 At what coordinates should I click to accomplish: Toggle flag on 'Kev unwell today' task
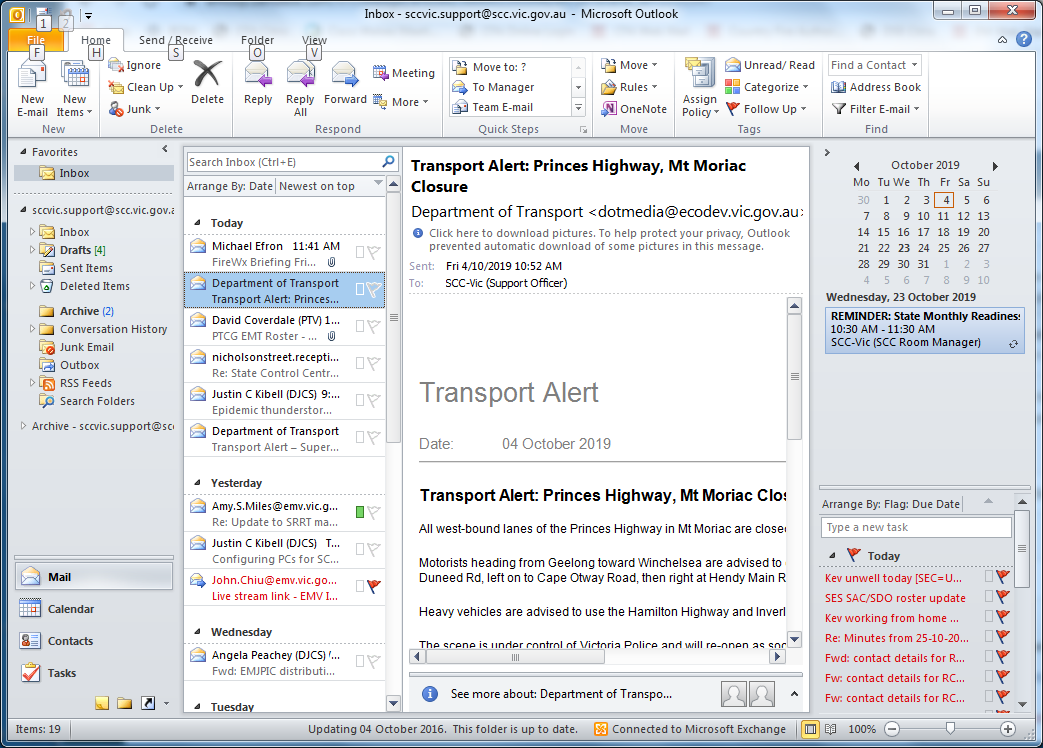click(1002, 577)
